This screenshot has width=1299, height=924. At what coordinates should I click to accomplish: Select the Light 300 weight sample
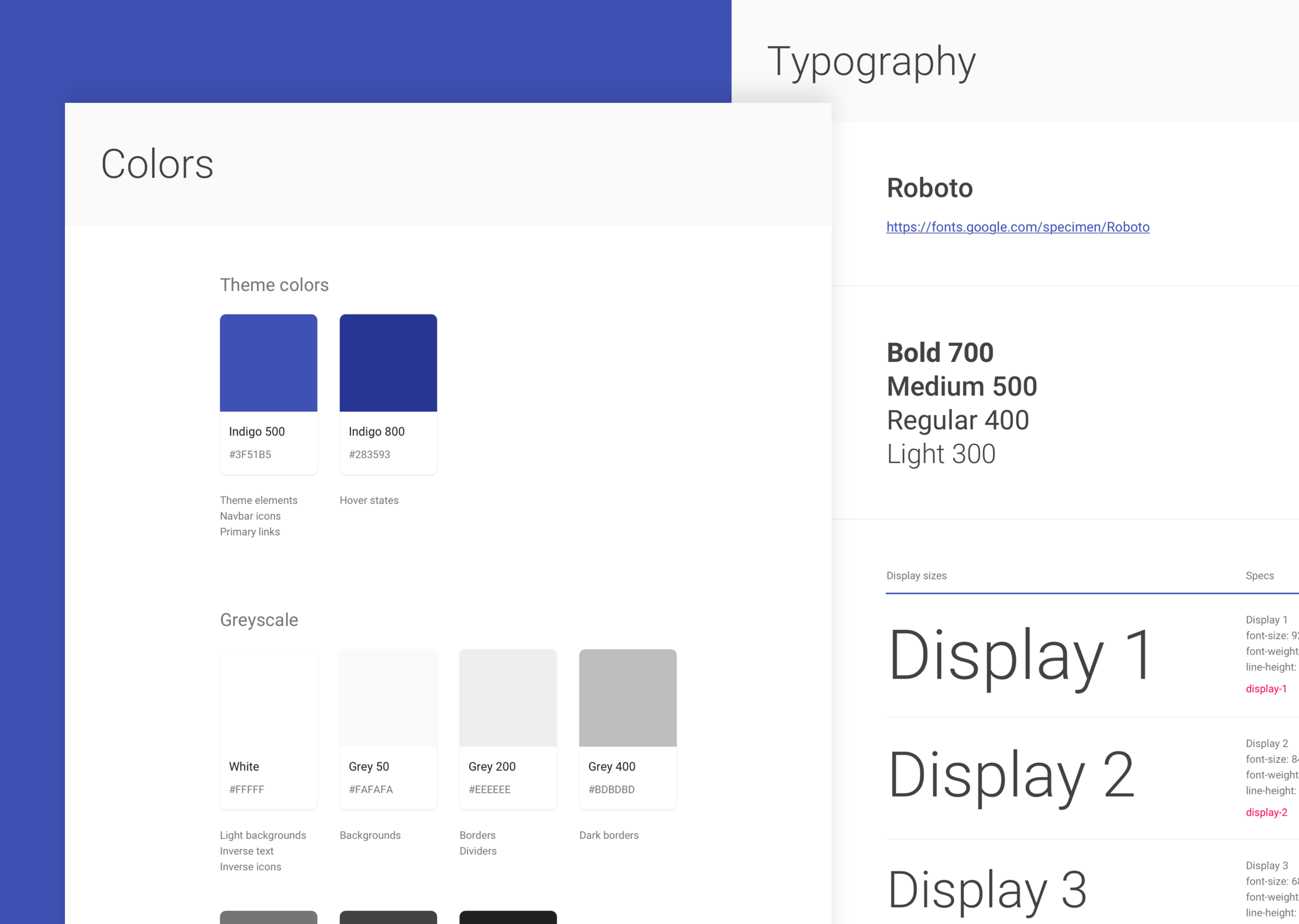942,454
